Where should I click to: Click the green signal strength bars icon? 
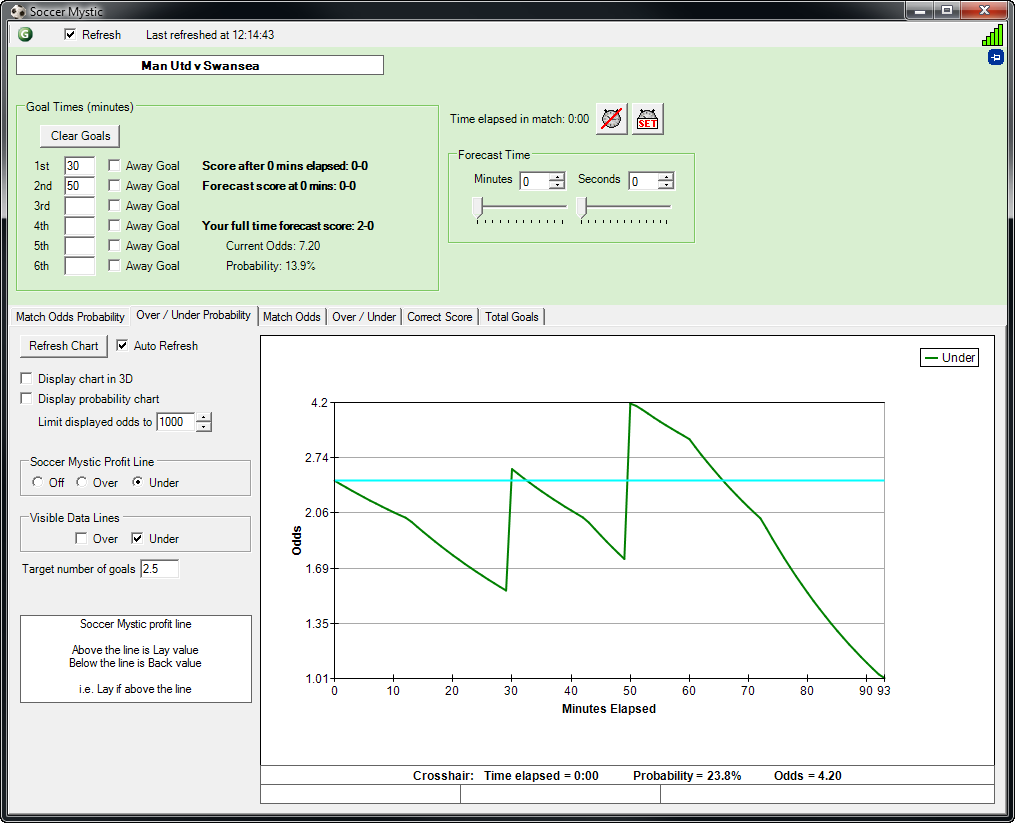(x=991, y=35)
